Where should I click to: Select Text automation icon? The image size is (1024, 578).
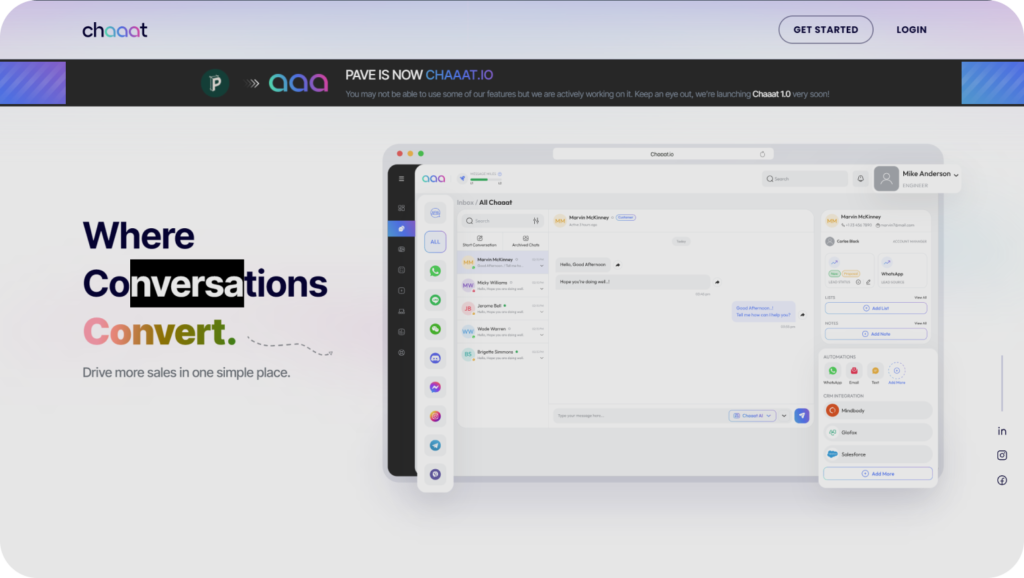click(875, 371)
